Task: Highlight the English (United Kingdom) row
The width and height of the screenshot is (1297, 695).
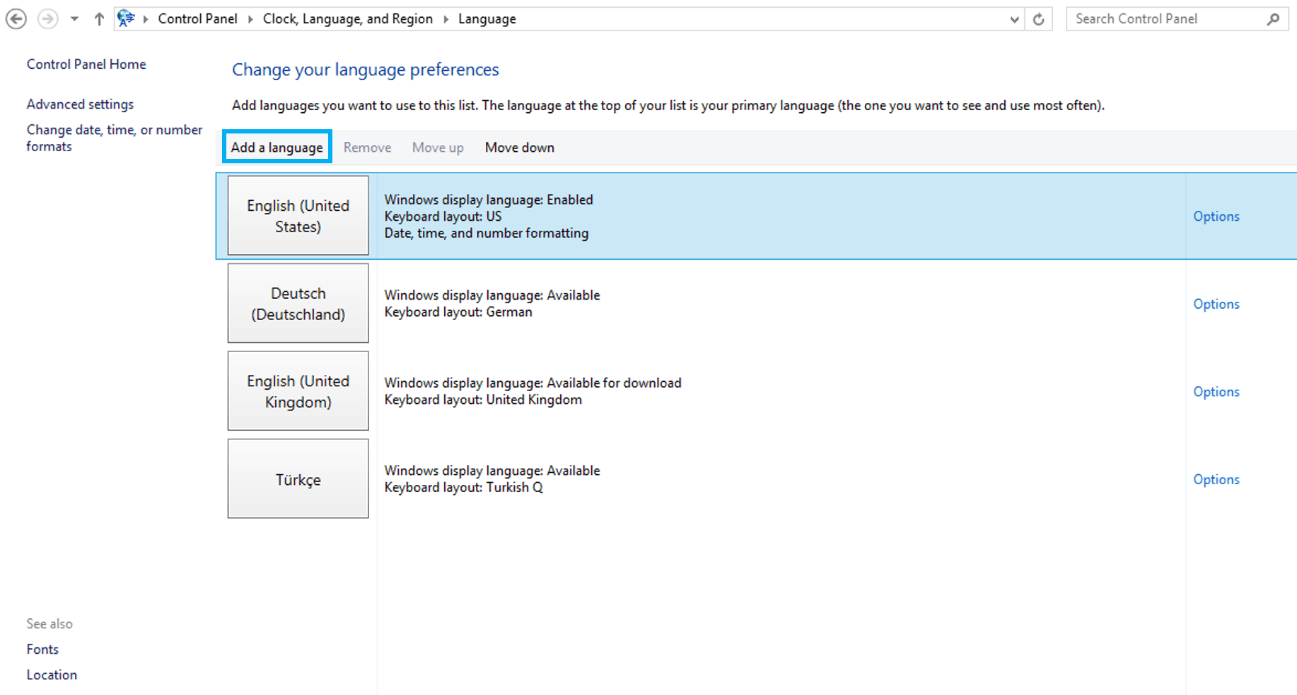Action: point(298,390)
